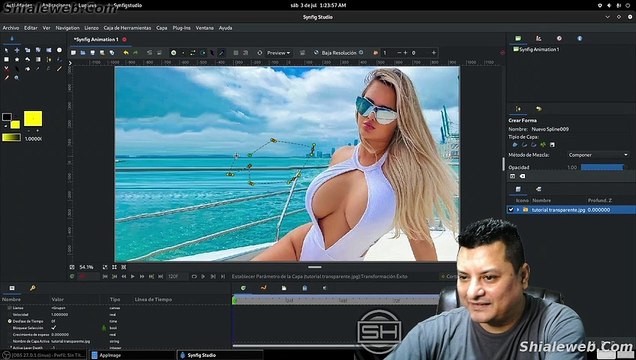The width and height of the screenshot is (636, 360).
Task: Toggle the Bloquear Selección checkbox
Action: point(54,328)
